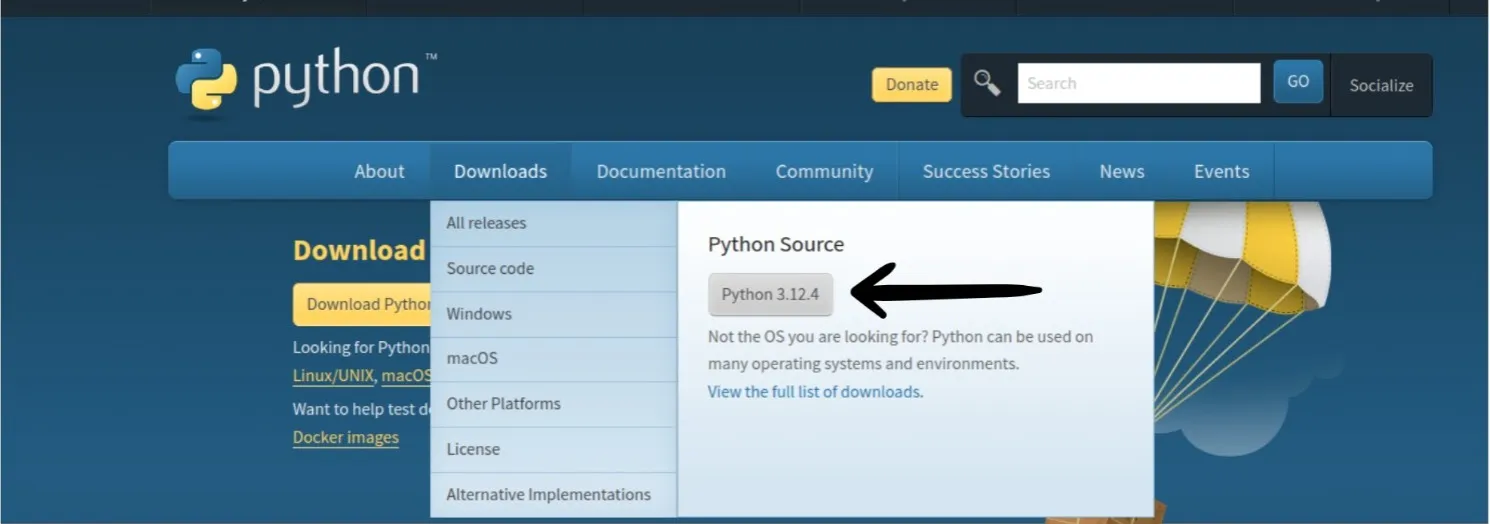The image size is (1490, 524).
Task: Select Other Platforms in Downloads submenu
Action: [x=554, y=404]
